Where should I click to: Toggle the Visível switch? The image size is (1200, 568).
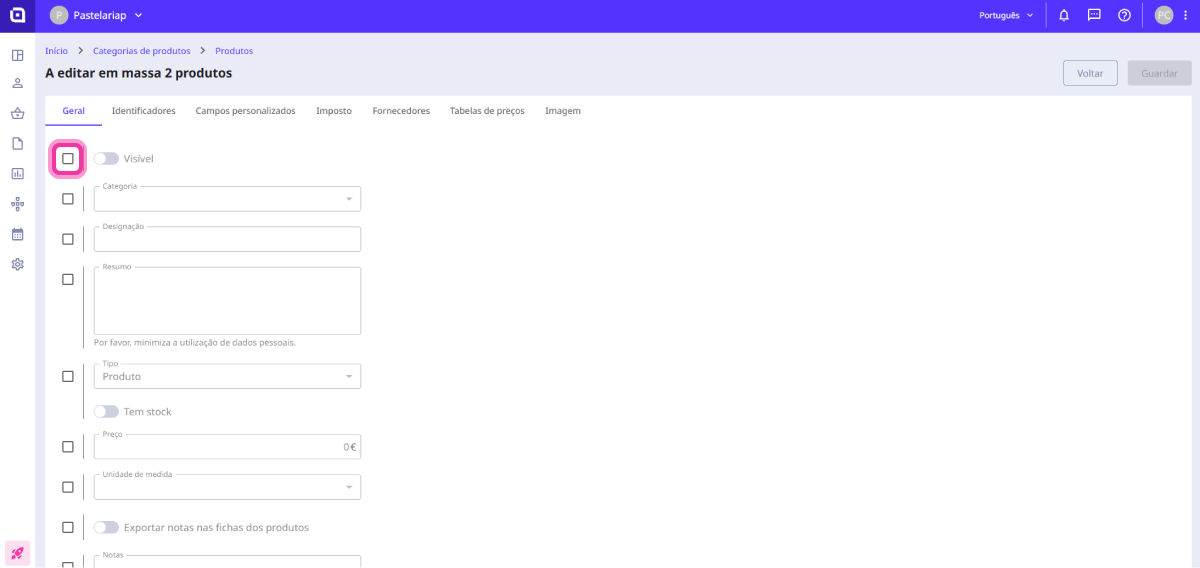(x=106, y=158)
